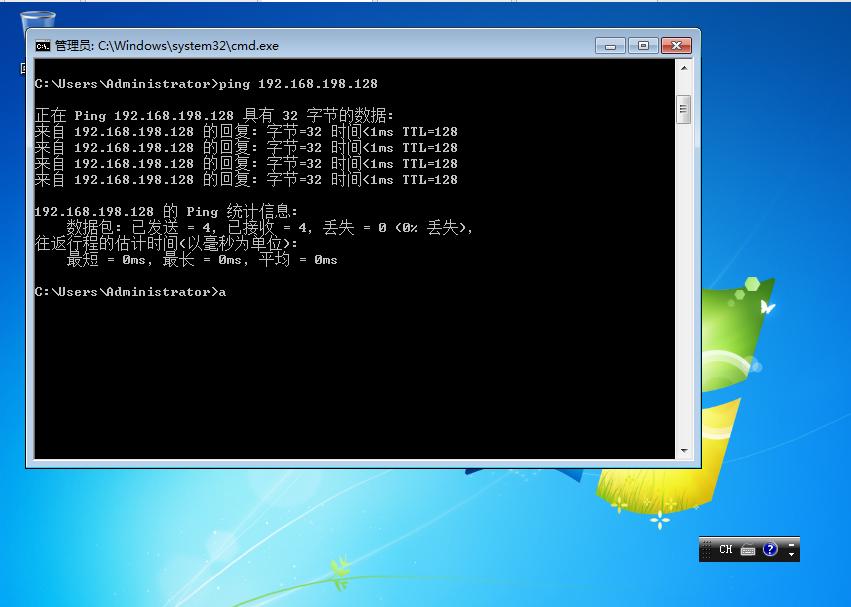
Task: Click the '往返行程的估计时间' line
Action: point(166,243)
